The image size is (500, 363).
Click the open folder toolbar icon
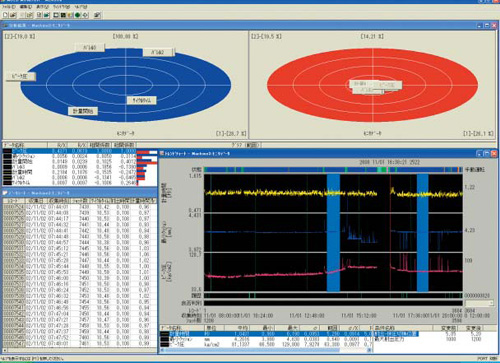click(x=13, y=15)
